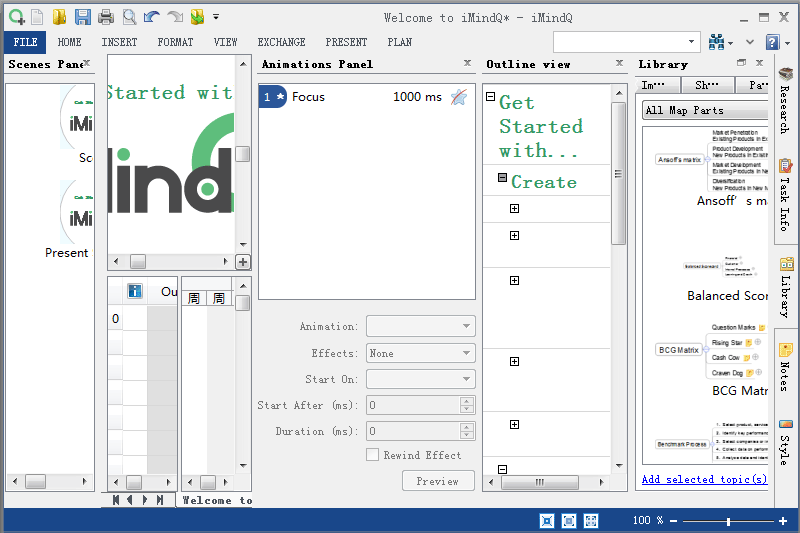The width and height of the screenshot is (800, 533).
Task: Undo the last action
Action: coord(152,17)
